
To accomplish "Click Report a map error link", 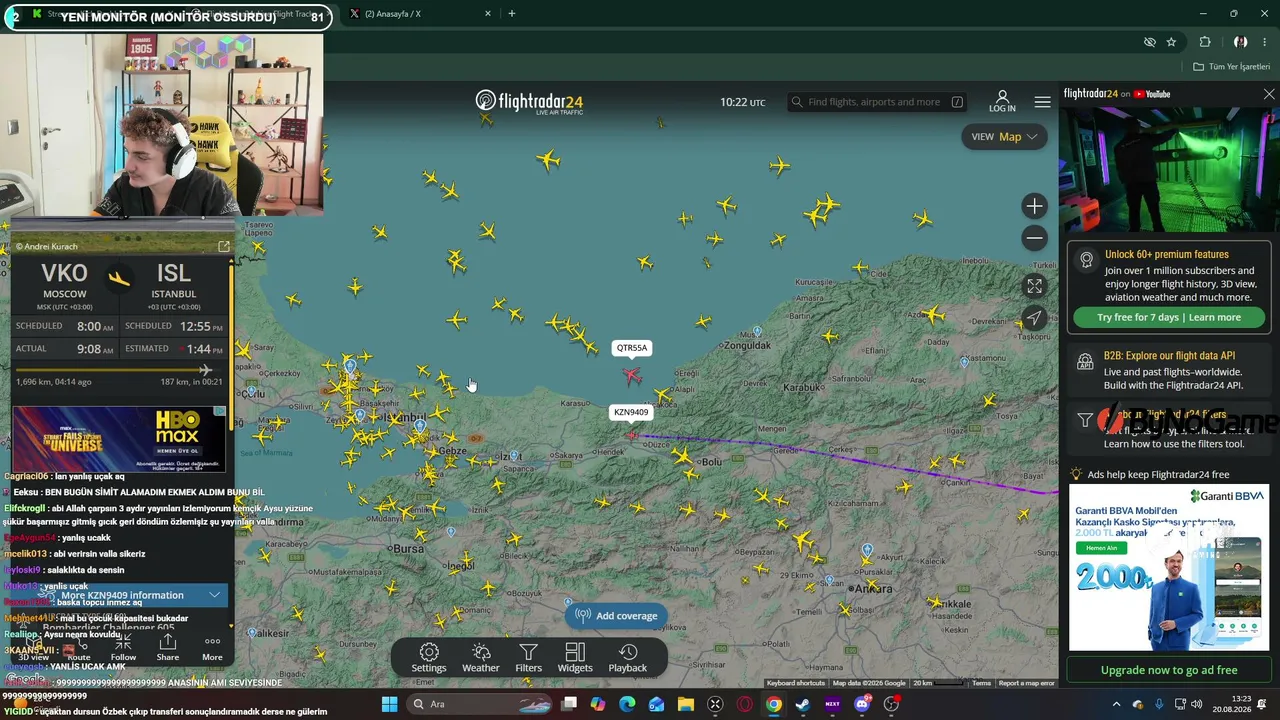I will pos(1027,683).
